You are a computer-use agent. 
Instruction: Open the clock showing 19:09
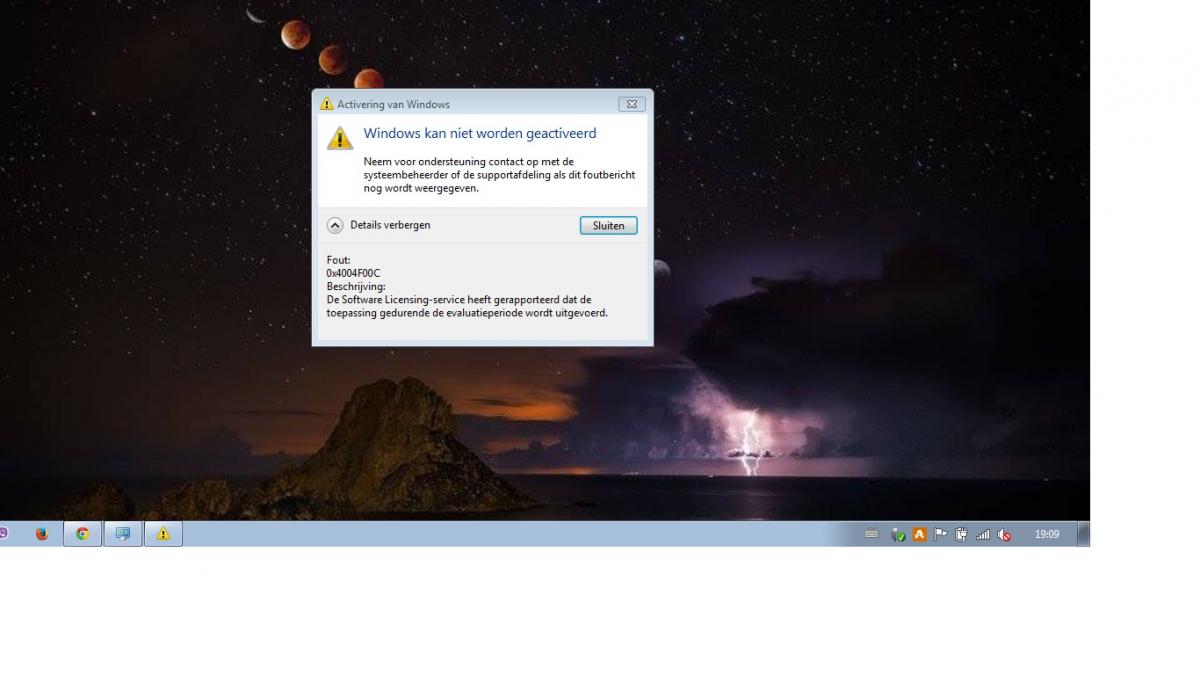[1046, 535]
